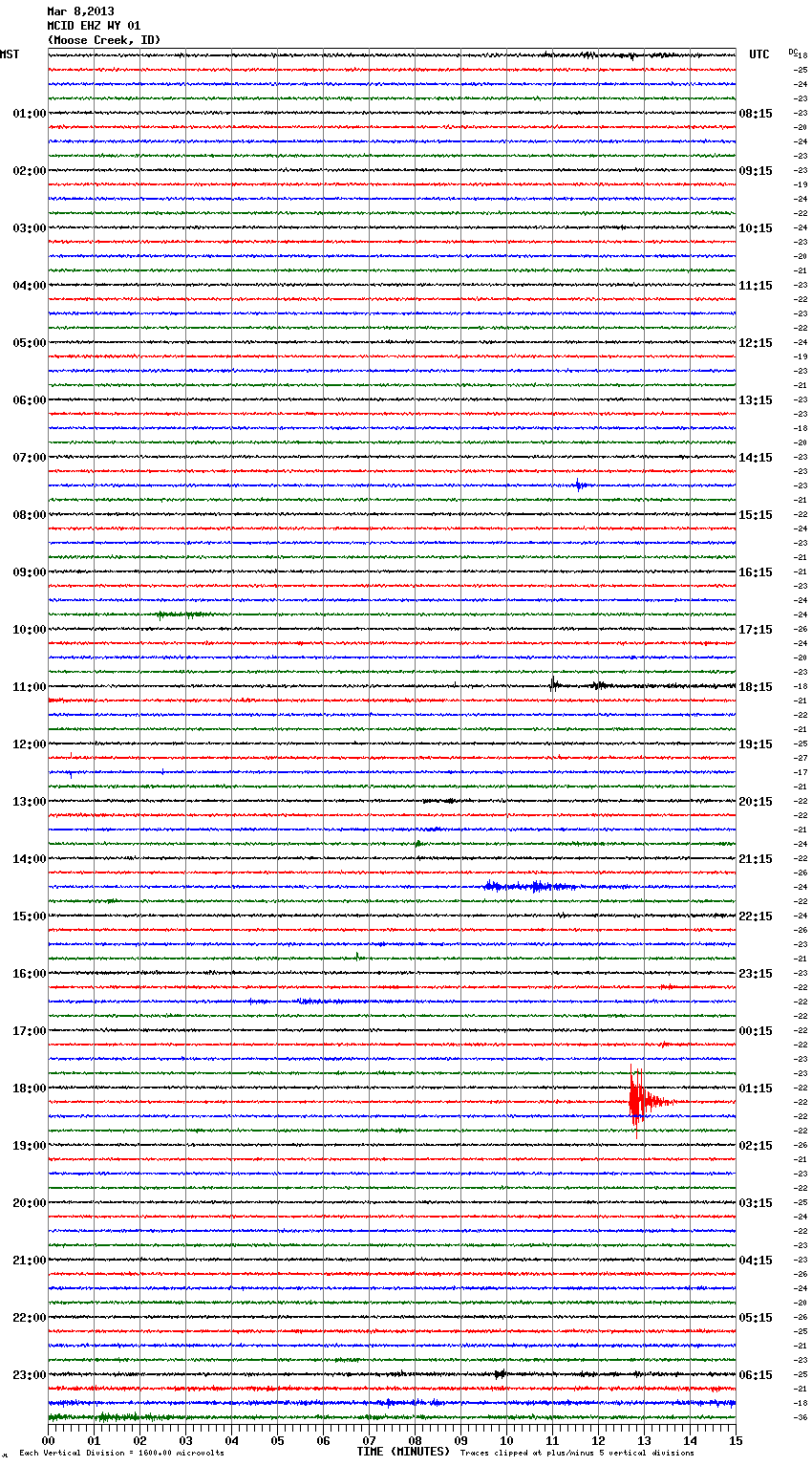Viewport: 812px width, 1466px height.
Task: Select the 20:00 MST time label
Action: [x=30, y=1203]
